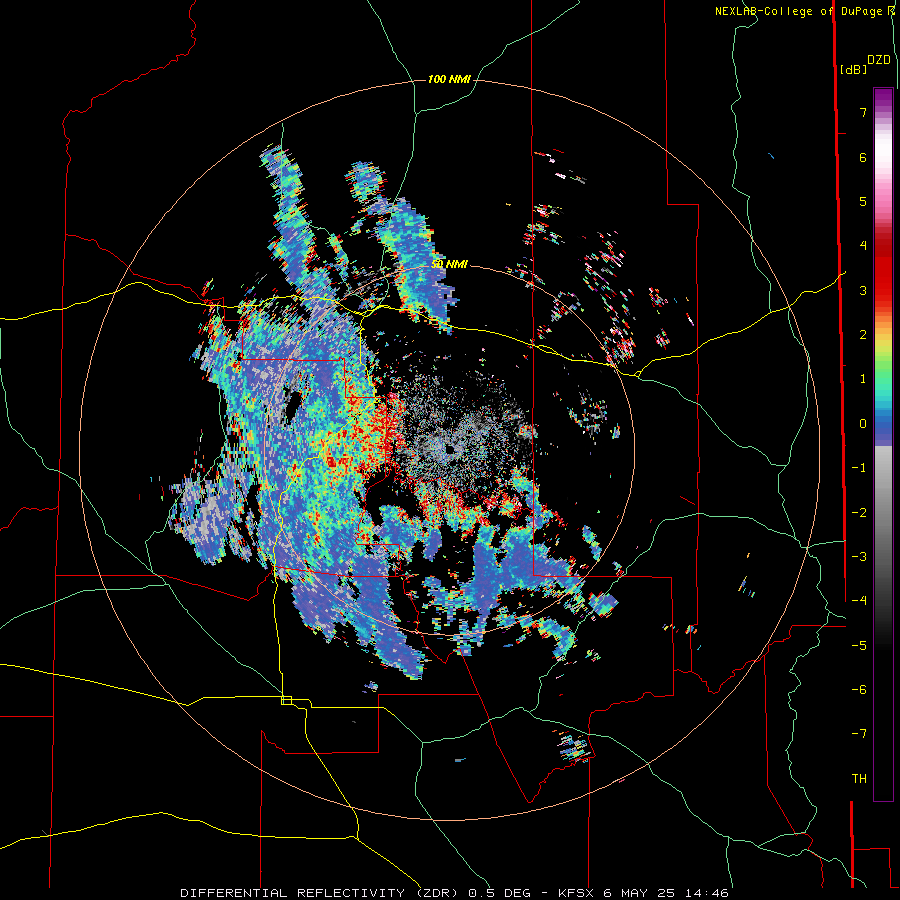Click the 0 dB value on color scale

(x=863, y=424)
